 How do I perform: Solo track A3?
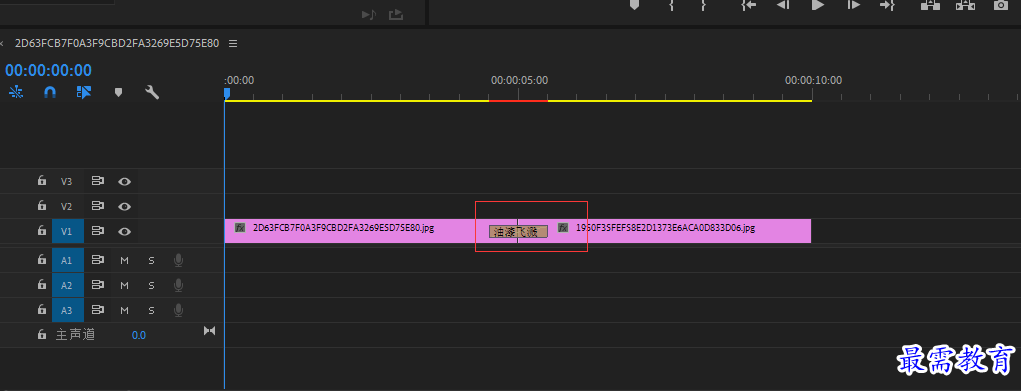click(151, 310)
